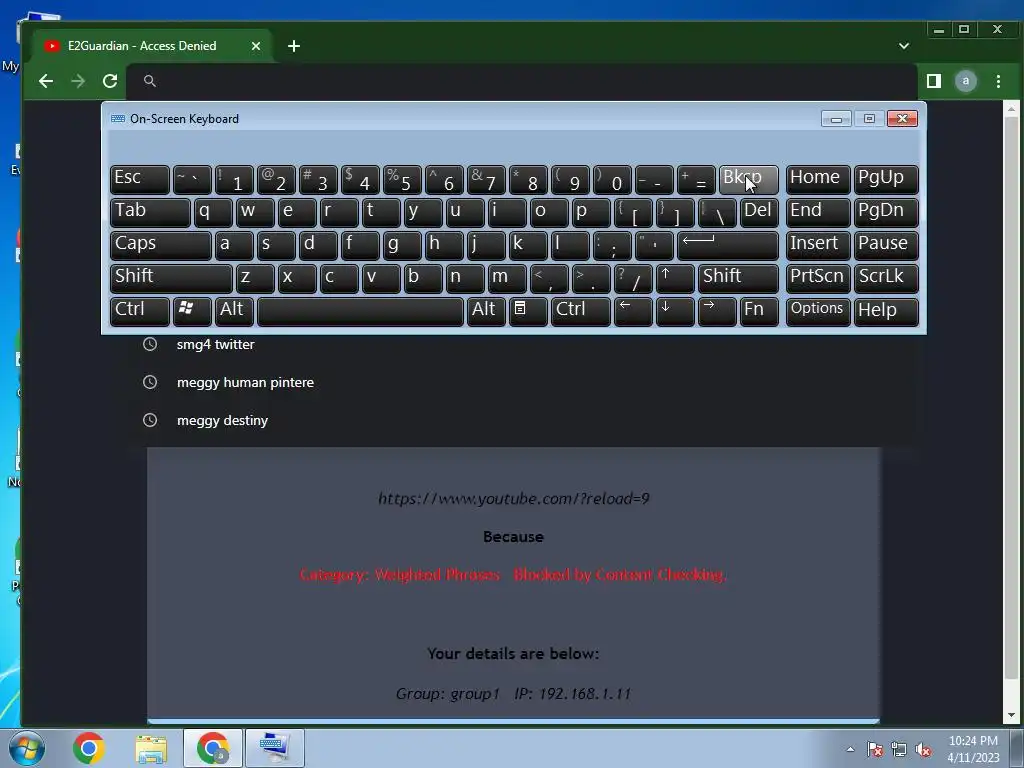
Task: Click the Windows logo key on keyboard
Action: 192,312
